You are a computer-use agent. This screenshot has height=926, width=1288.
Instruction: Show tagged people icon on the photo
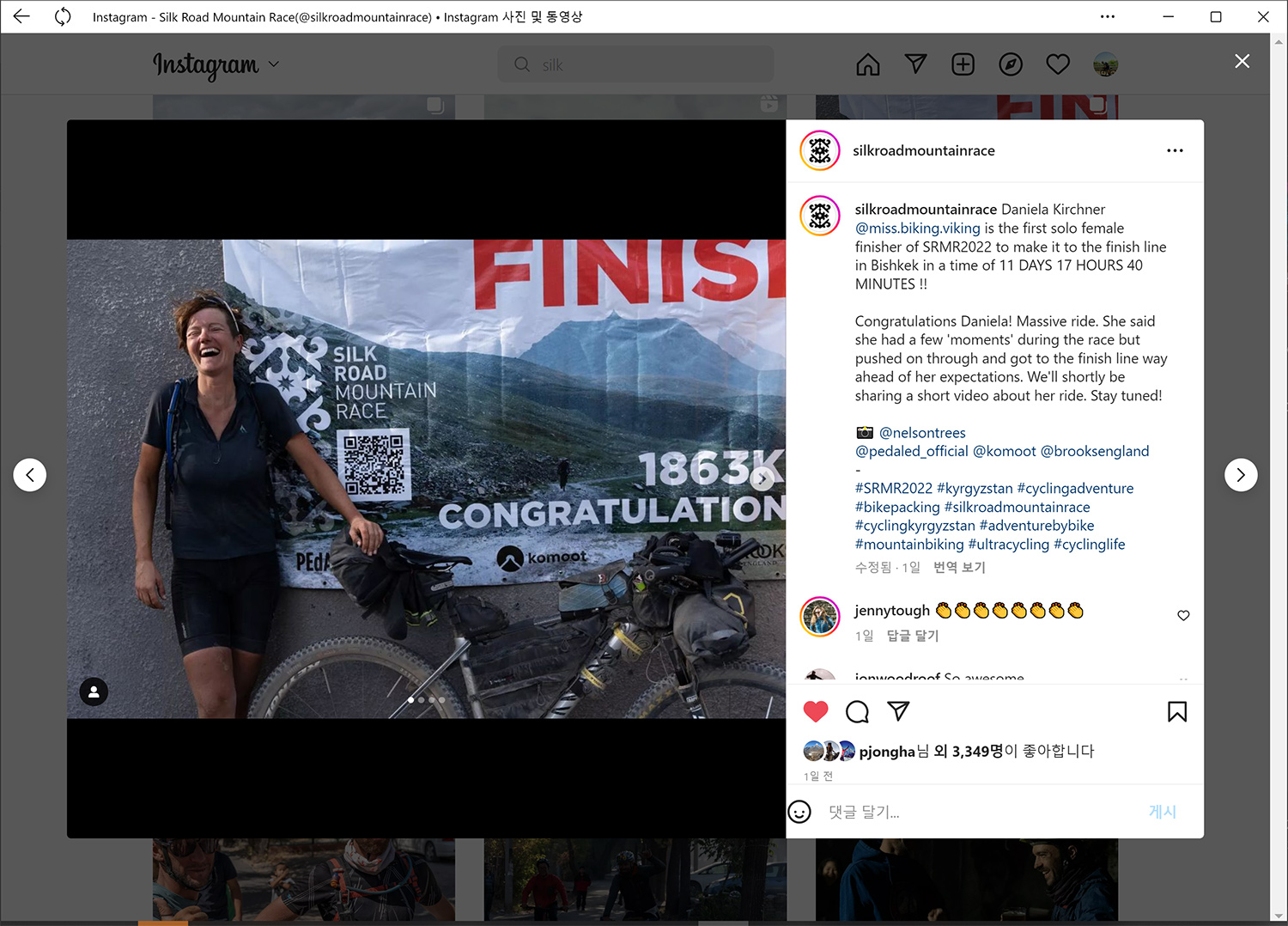[x=94, y=691]
